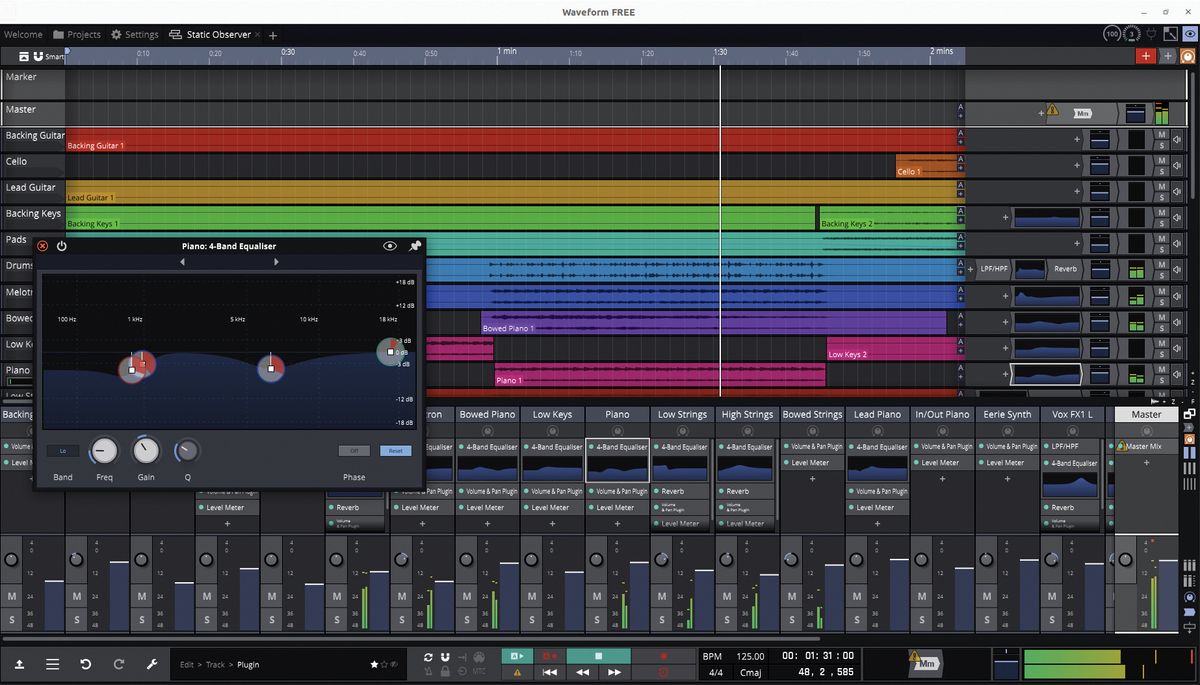Solo the Cello track

1162,172
